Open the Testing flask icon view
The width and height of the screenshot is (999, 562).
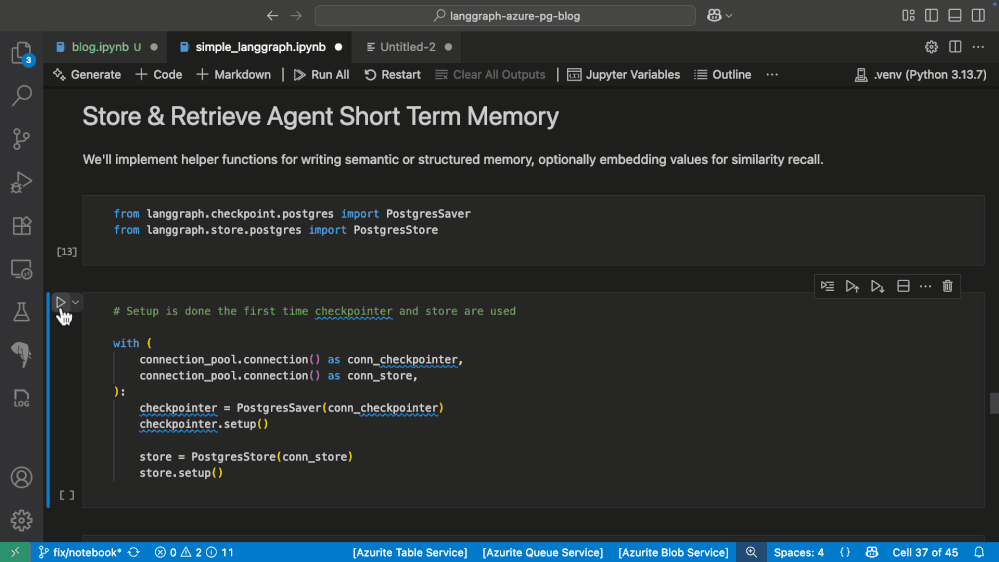coord(21,312)
